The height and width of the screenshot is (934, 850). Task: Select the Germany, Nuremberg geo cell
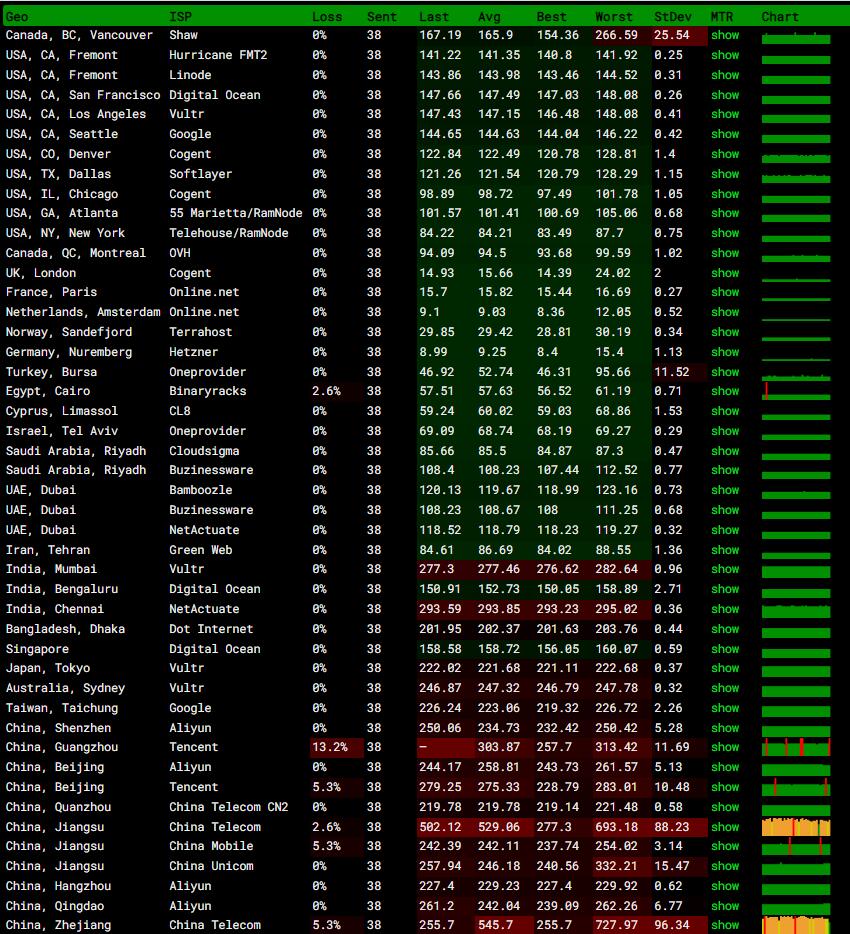pyautogui.click(x=69, y=352)
